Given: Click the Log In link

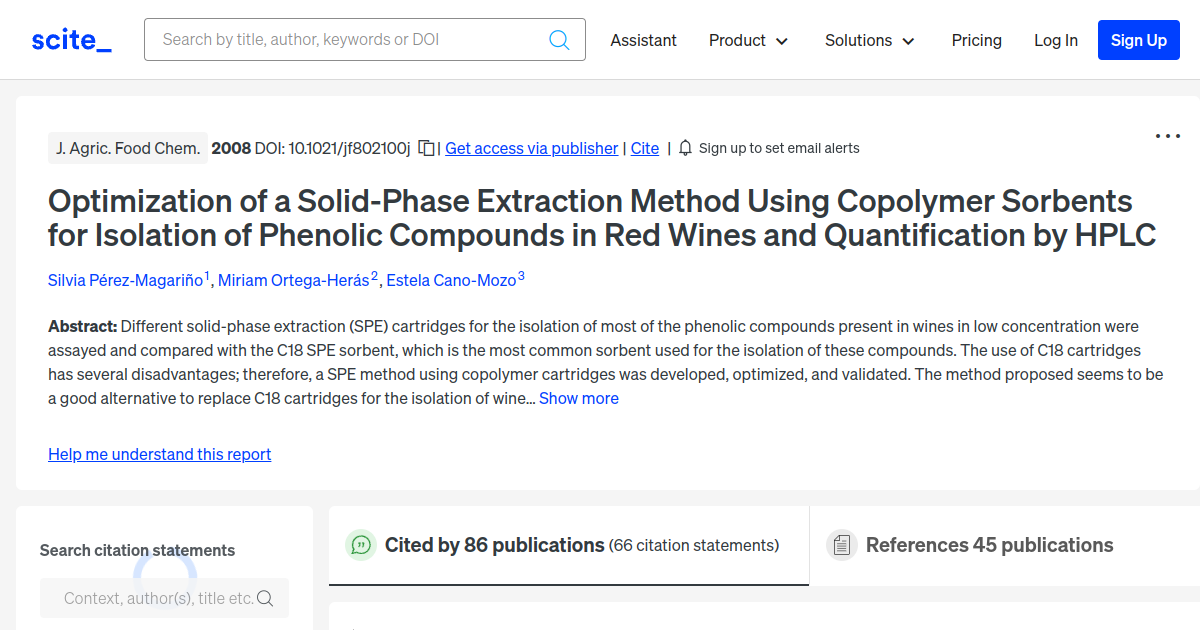Looking at the screenshot, I should 1056,40.
